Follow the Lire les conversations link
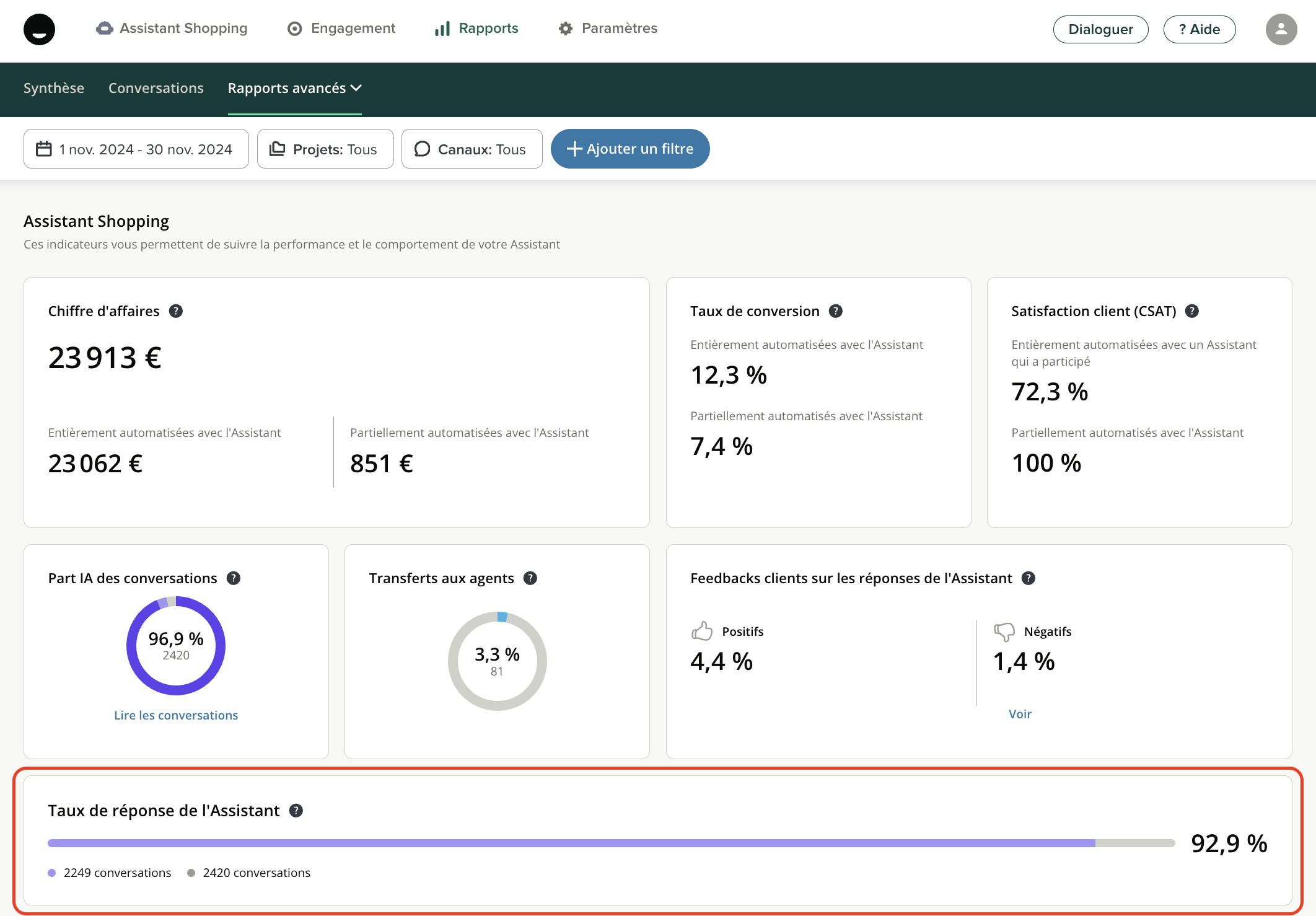 click(x=176, y=715)
